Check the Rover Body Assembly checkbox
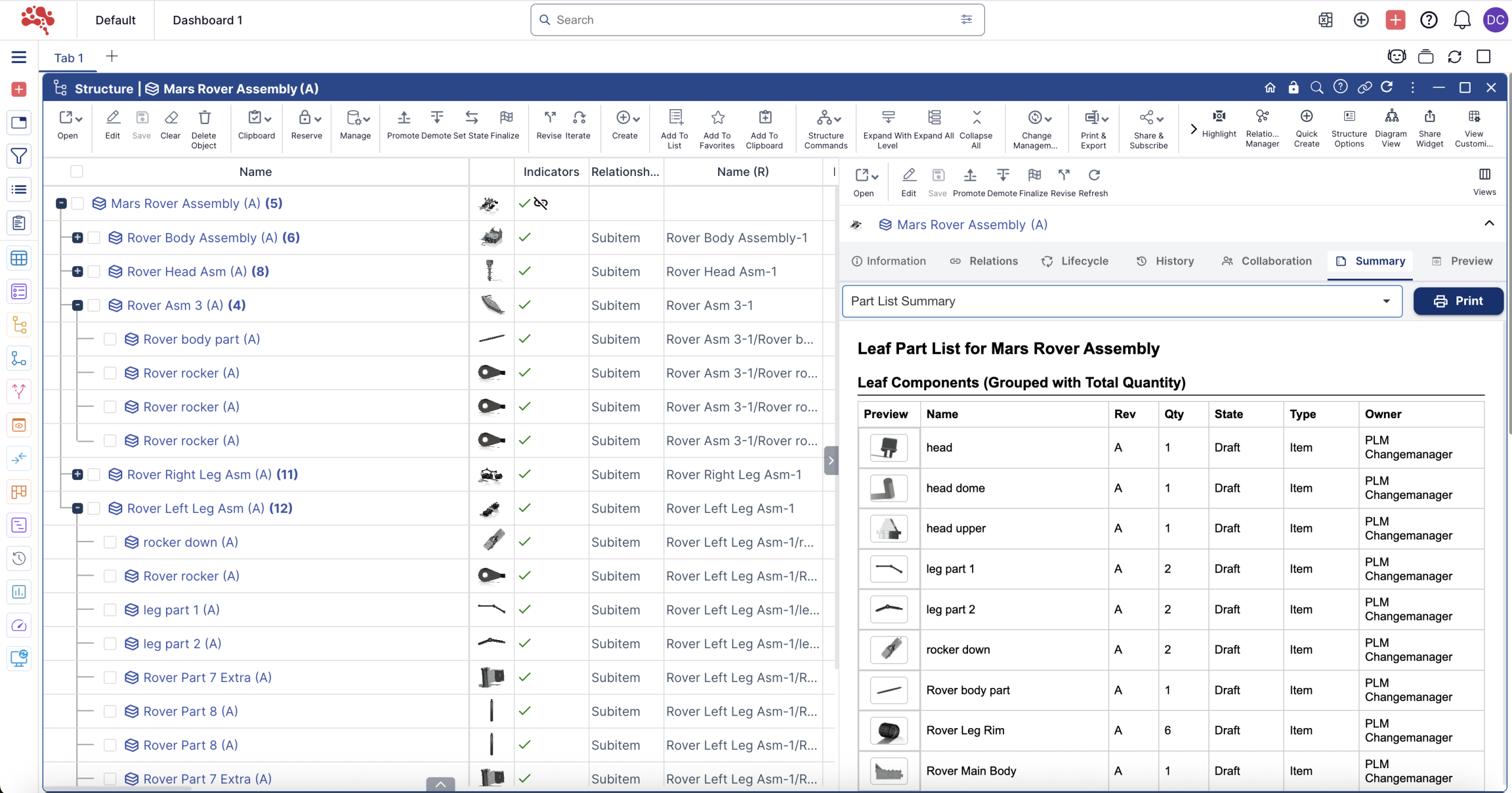 pos(94,237)
